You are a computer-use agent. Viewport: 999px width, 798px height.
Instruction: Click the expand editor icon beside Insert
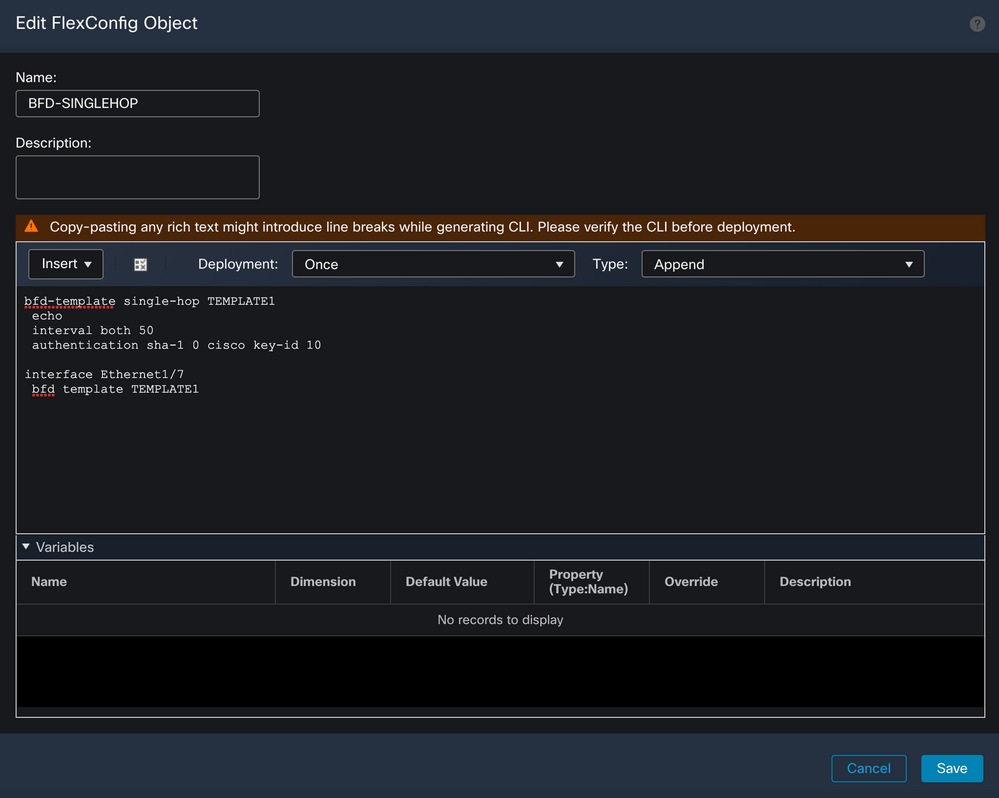coord(140,264)
